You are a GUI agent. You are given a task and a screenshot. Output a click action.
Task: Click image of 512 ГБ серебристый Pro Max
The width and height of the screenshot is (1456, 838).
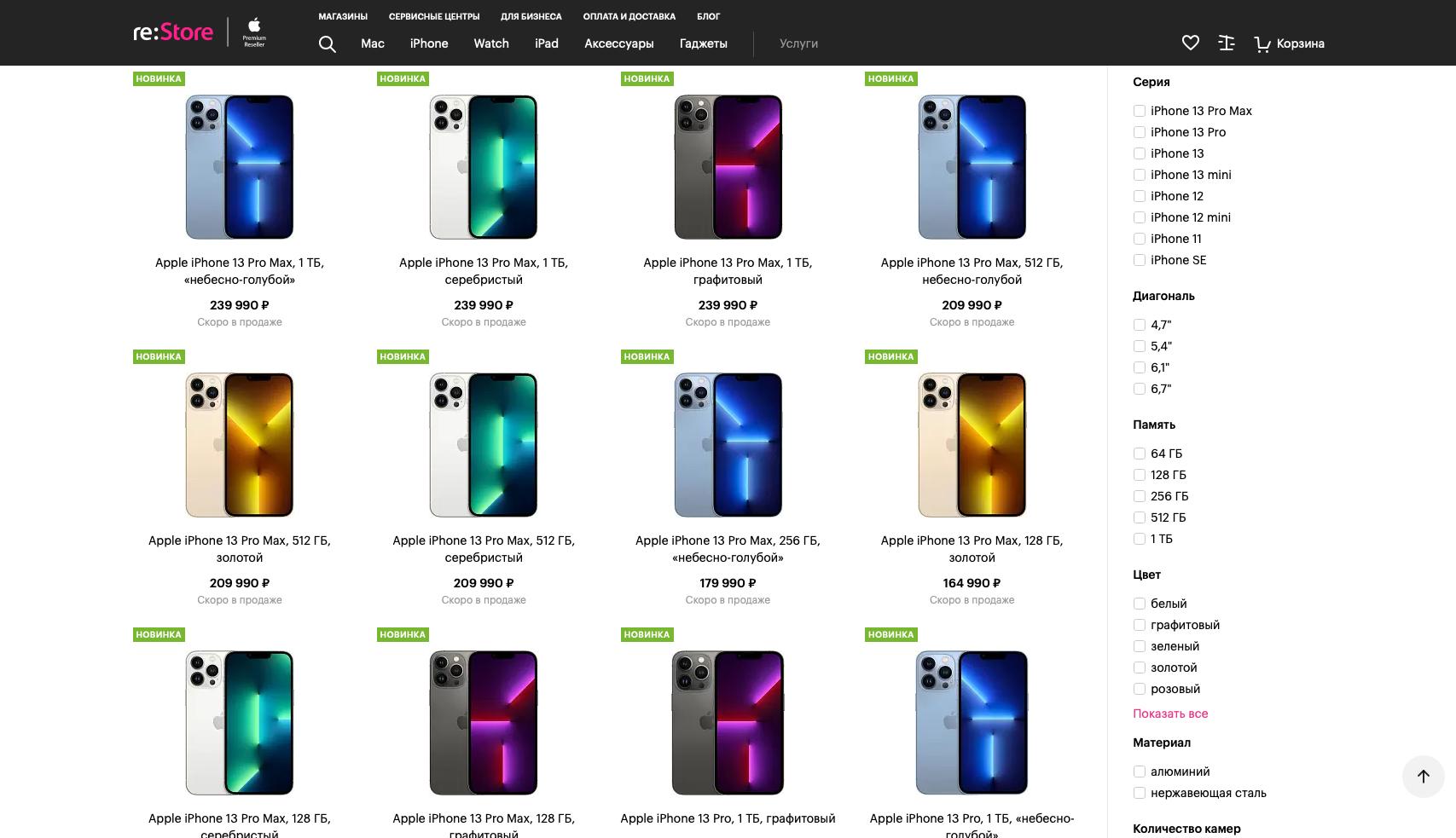point(484,445)
